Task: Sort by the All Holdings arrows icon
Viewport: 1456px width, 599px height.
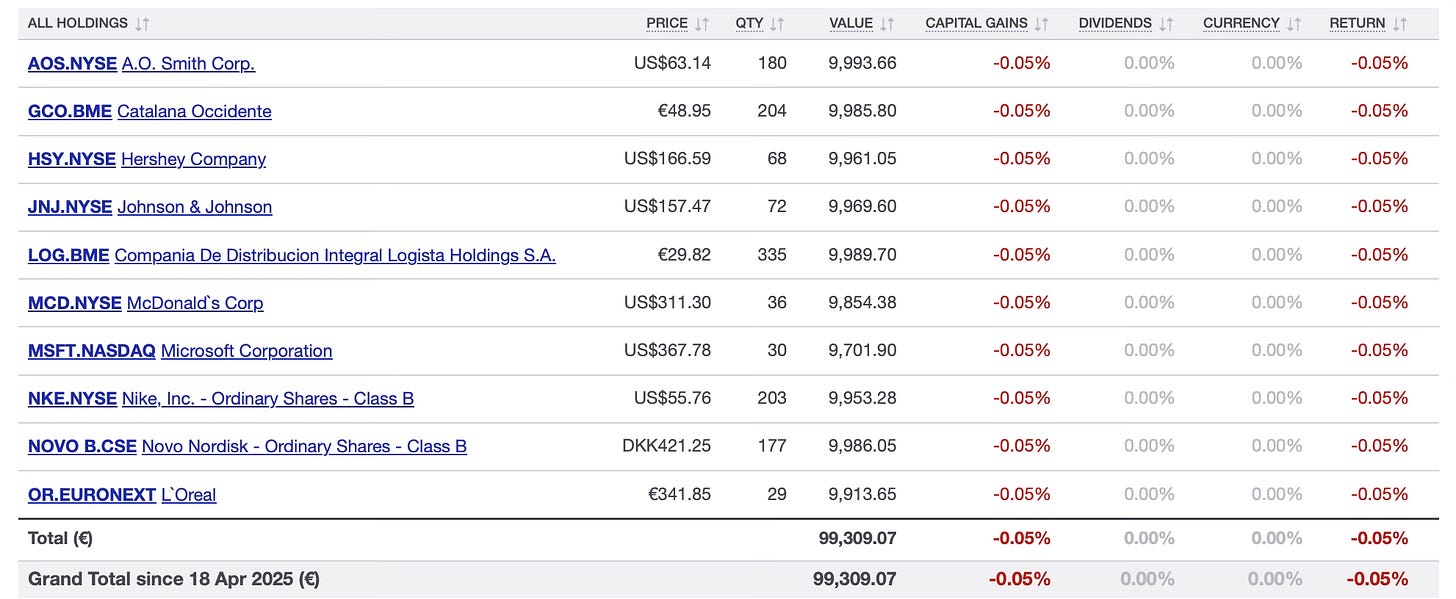Action: click(x=142, y=23)
